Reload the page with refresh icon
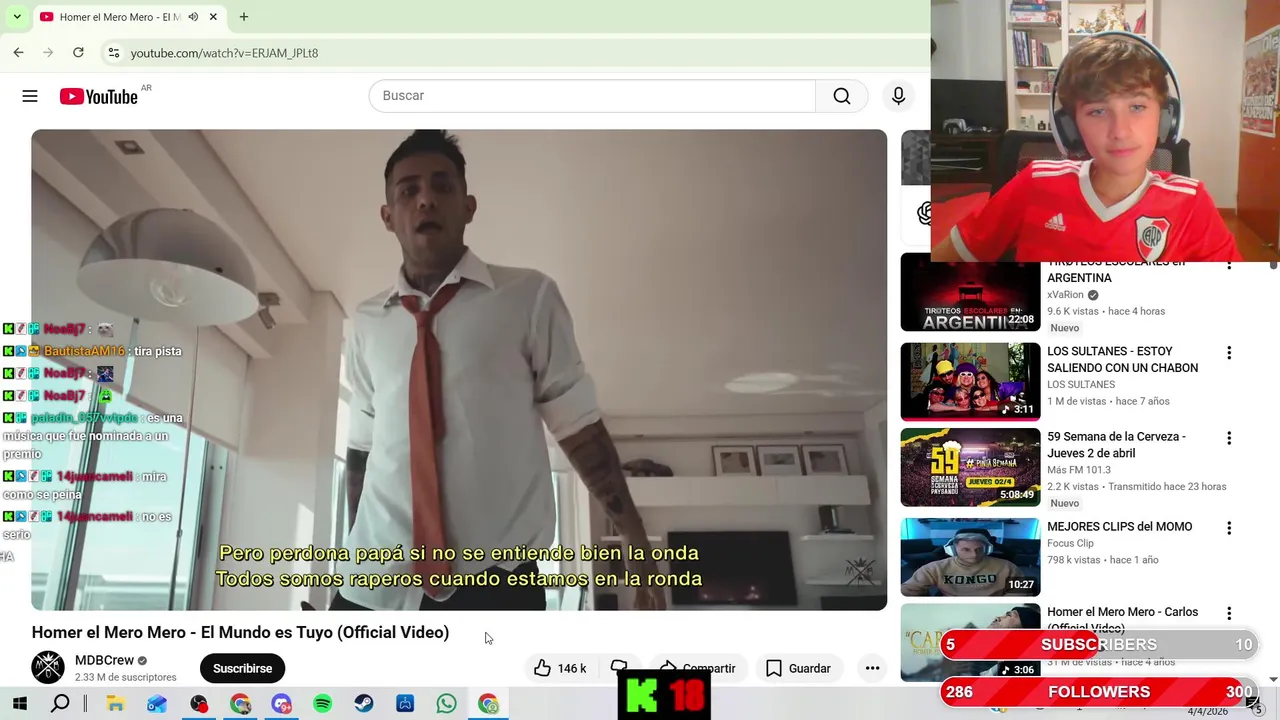This screenshot has height=720, width=1280. point(78,52)
